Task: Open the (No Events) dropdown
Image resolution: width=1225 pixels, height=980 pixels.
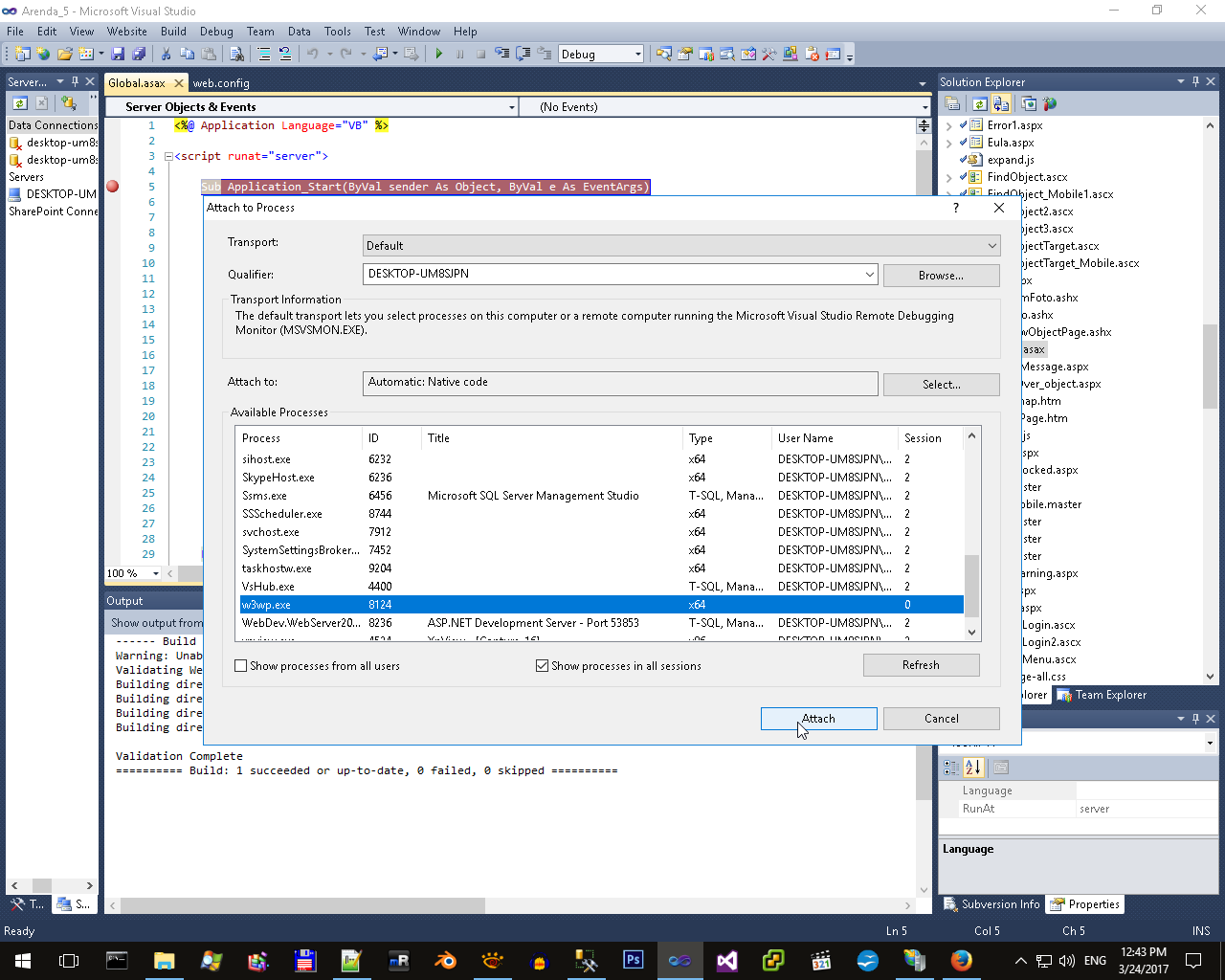Action: point(924,107)
